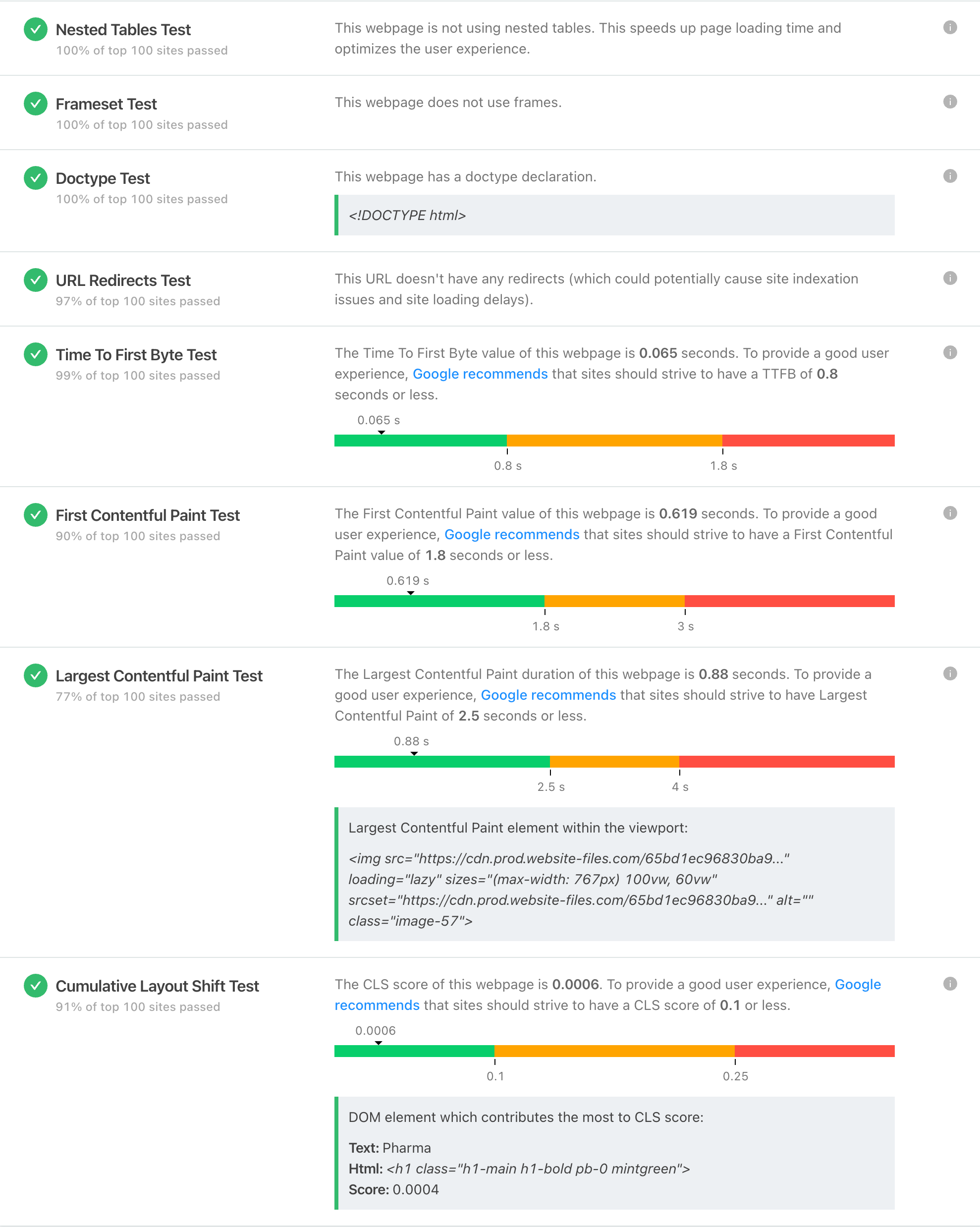
Task: Follow Google recommends link in First Contentful Paint text
Action: (x=512, y=534)
